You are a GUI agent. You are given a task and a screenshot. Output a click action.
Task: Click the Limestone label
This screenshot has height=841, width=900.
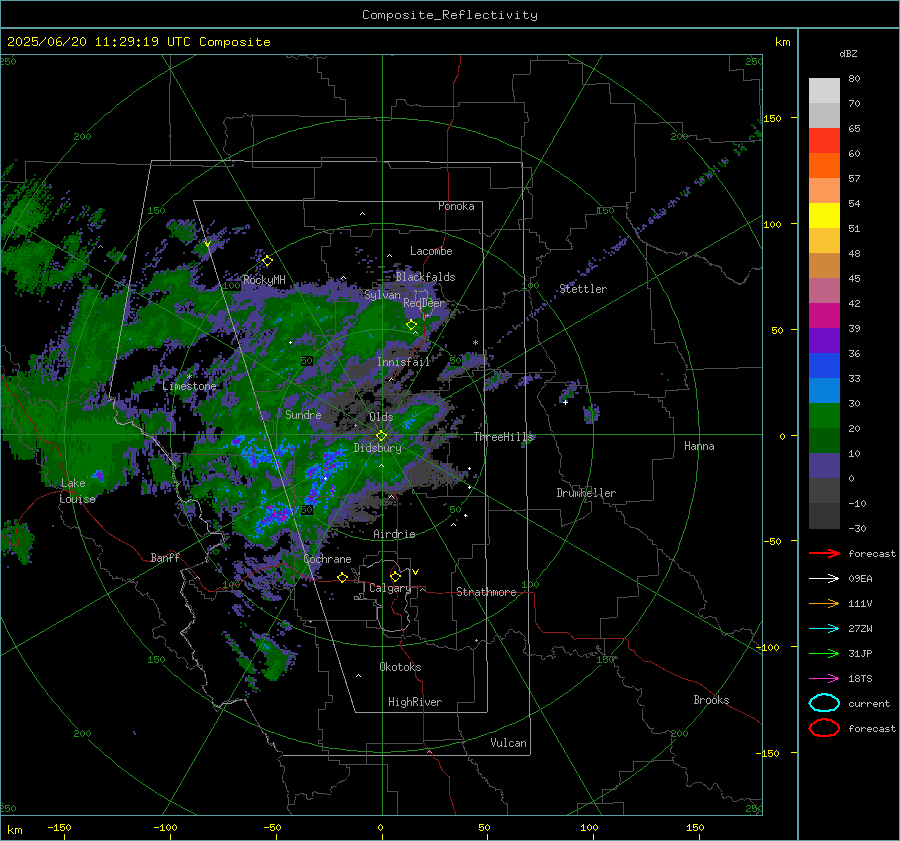pos(189,386)
